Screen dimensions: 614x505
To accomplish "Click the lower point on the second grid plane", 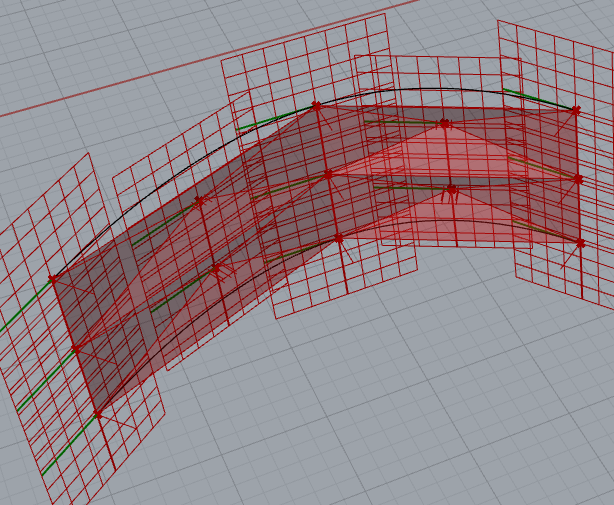I will pyautogui.click(x=215, y=268).
